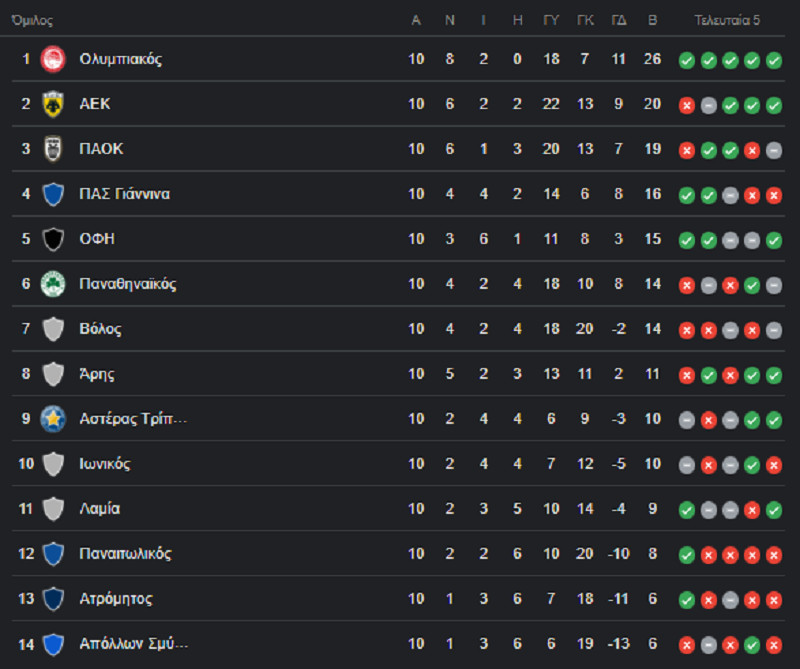800x669 pixels.
Task: Open the Παναιτωλικός team link
Action: click(125, 554)
